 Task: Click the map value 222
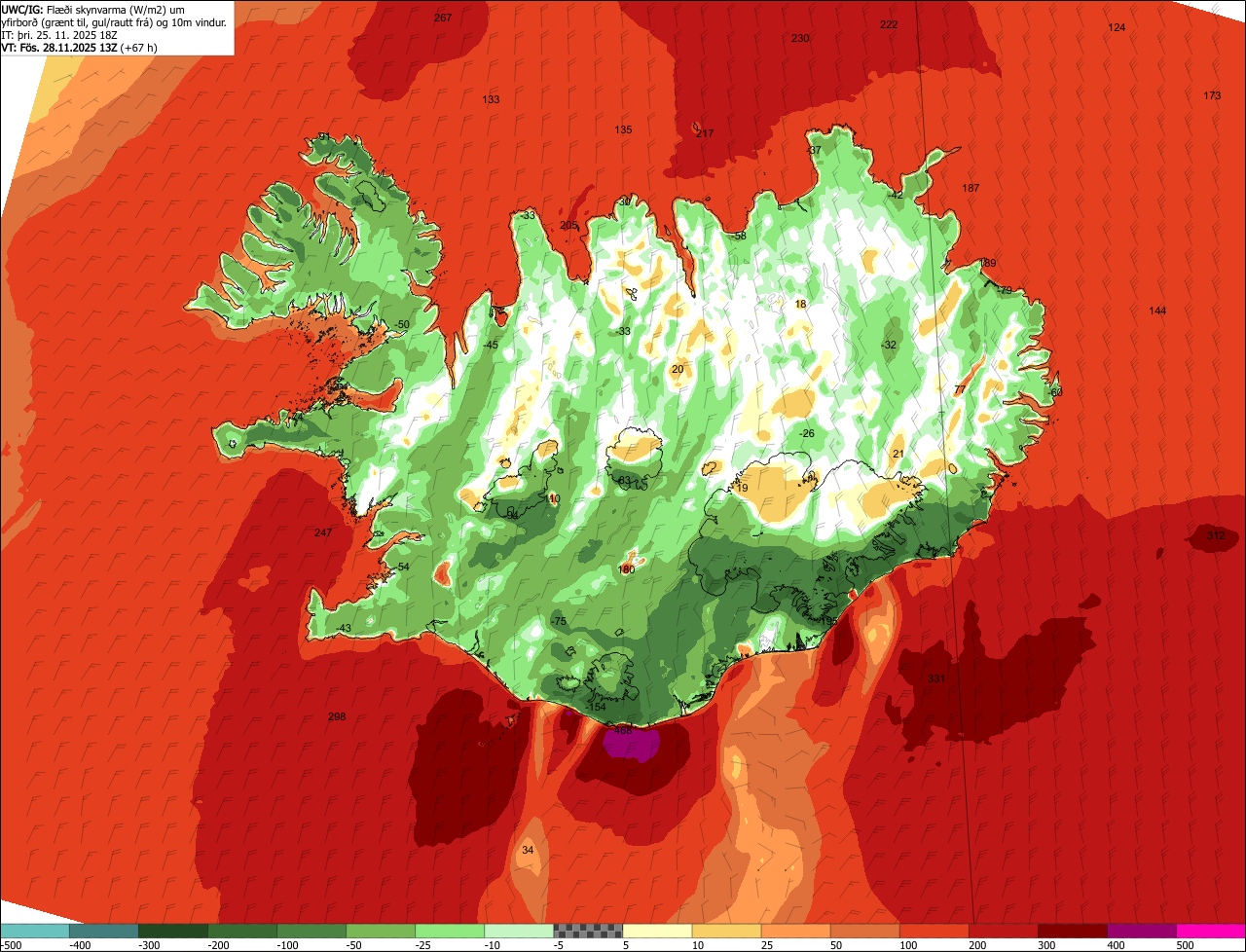click(889, 24)
